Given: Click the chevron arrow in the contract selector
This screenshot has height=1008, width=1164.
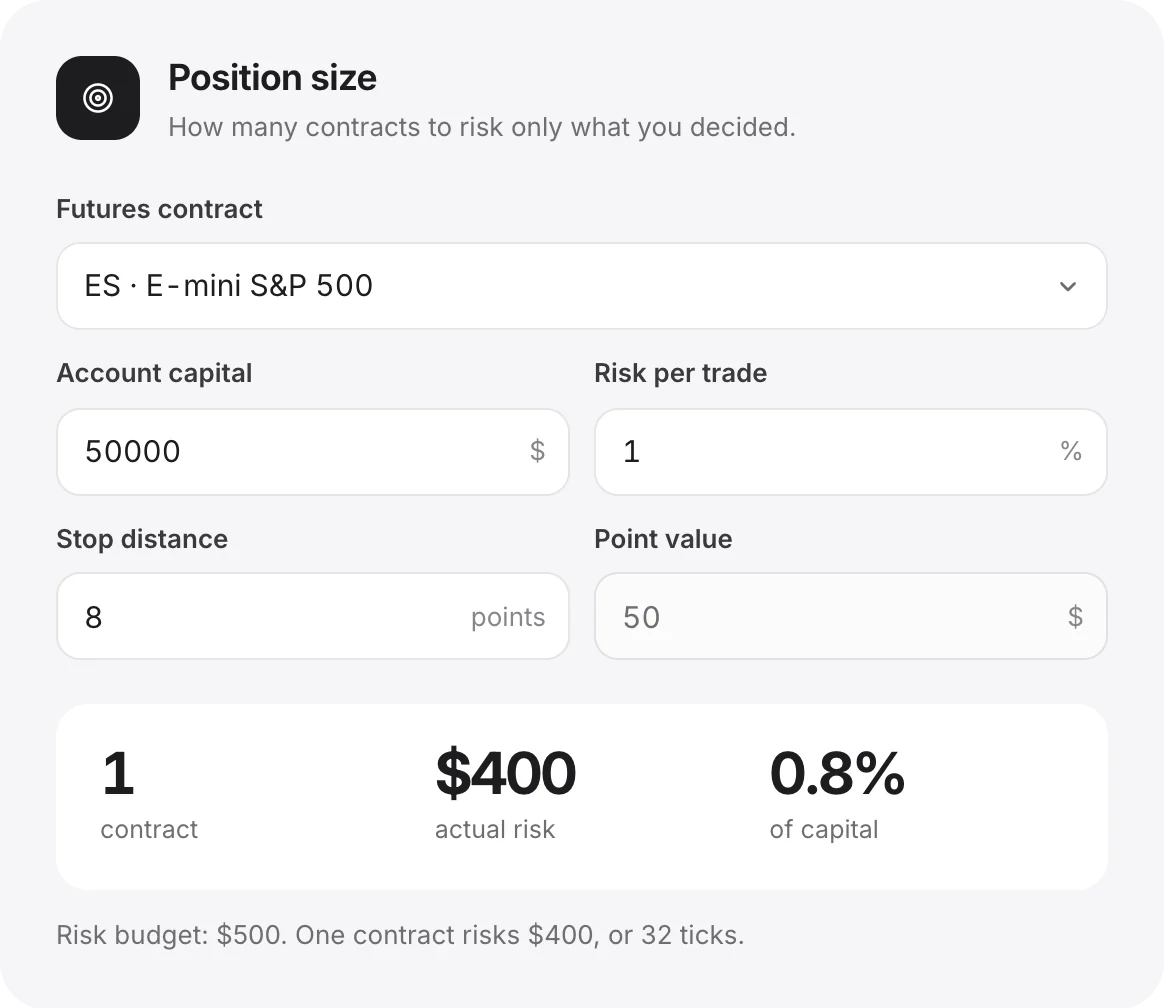Looking at the screenshot, I should [x=1067, y=287].
